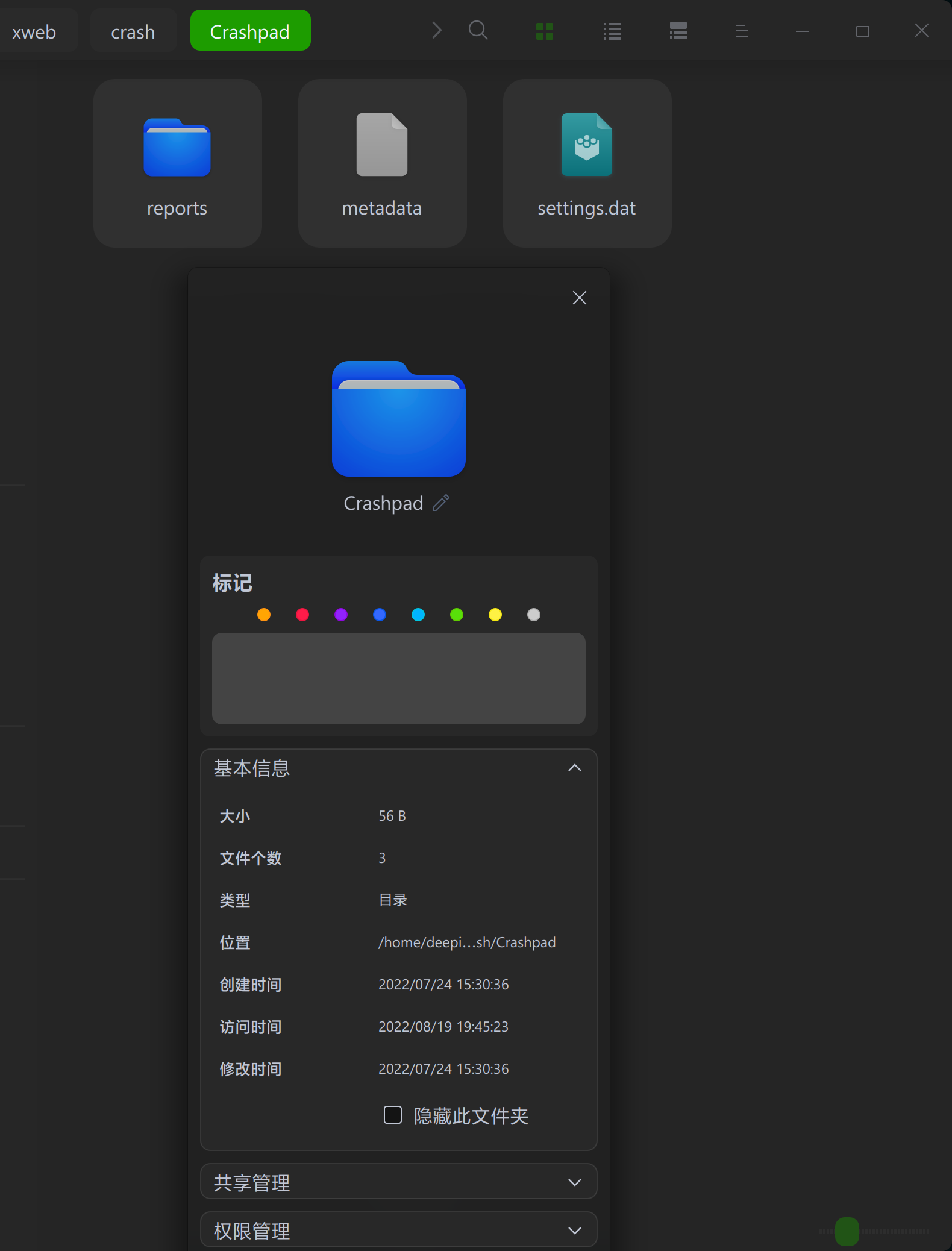This screenshot has height=1251, width=952.
Task: Click the 修改时间 value 2022/07/24 15:30:36
Action: tap(443, 1069)
